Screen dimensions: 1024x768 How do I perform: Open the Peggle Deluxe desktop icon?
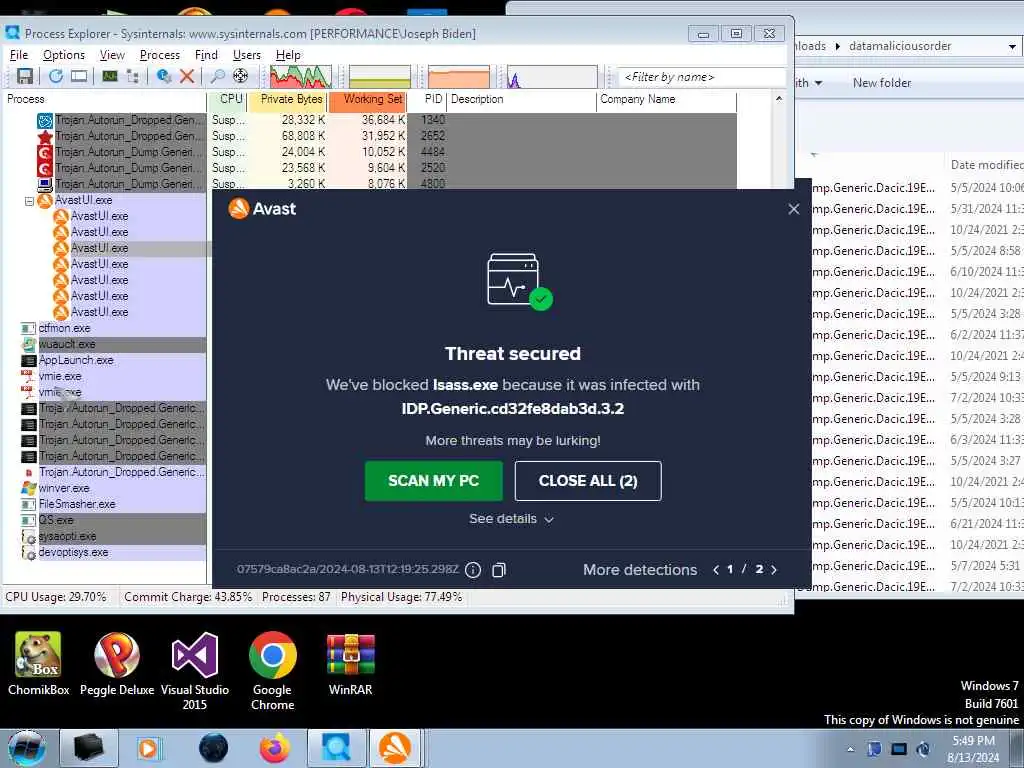point(117,664)
